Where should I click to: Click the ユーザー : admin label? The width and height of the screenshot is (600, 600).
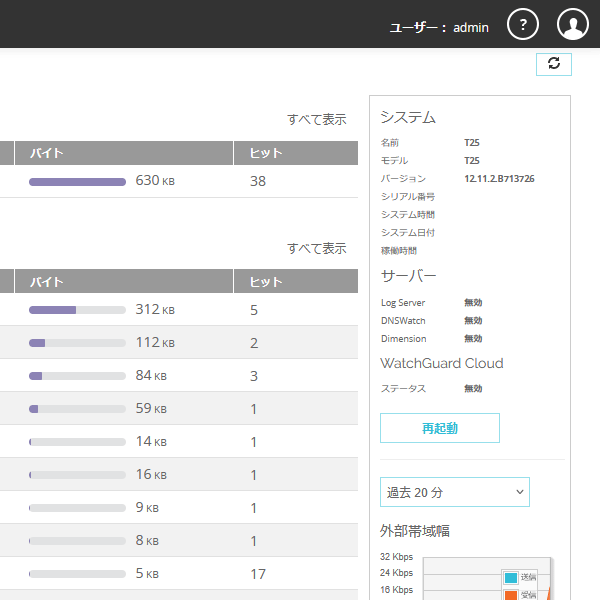pos(439,28)
